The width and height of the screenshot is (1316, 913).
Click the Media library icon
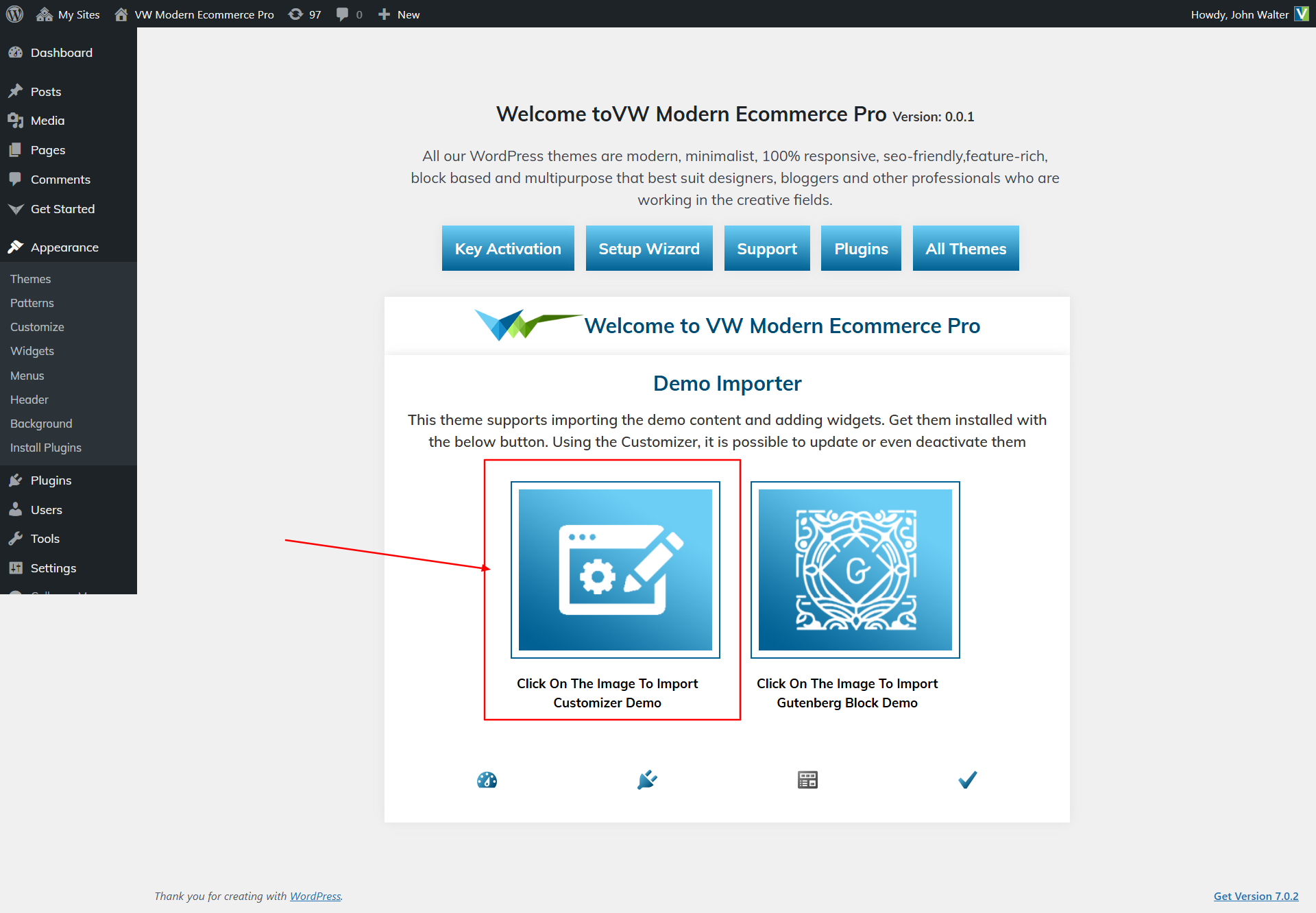click(x=16, y=121)
